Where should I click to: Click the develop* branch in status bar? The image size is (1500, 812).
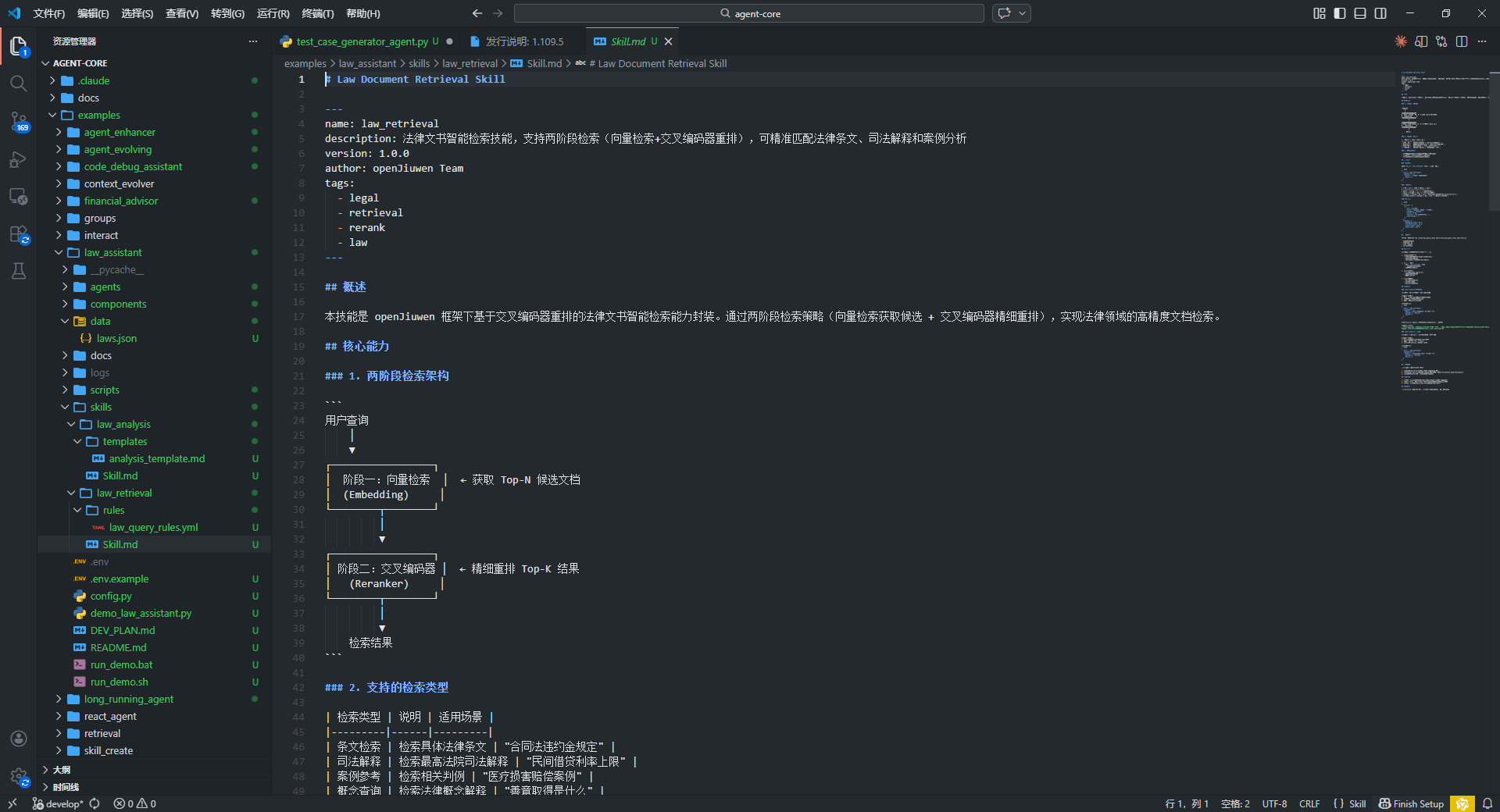click(58, 803)
